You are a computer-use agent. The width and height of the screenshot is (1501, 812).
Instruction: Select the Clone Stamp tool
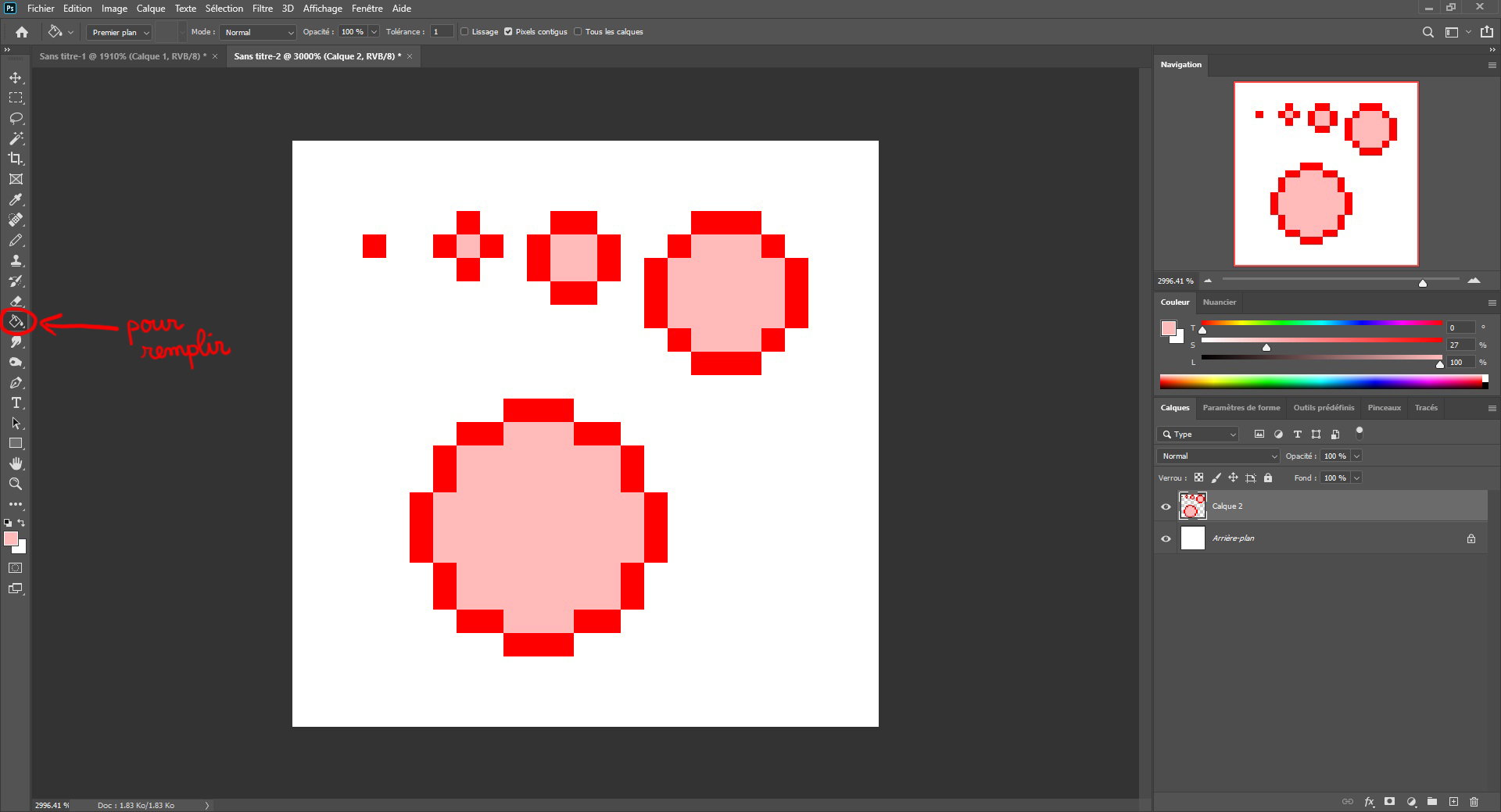(x=16, y=261)
